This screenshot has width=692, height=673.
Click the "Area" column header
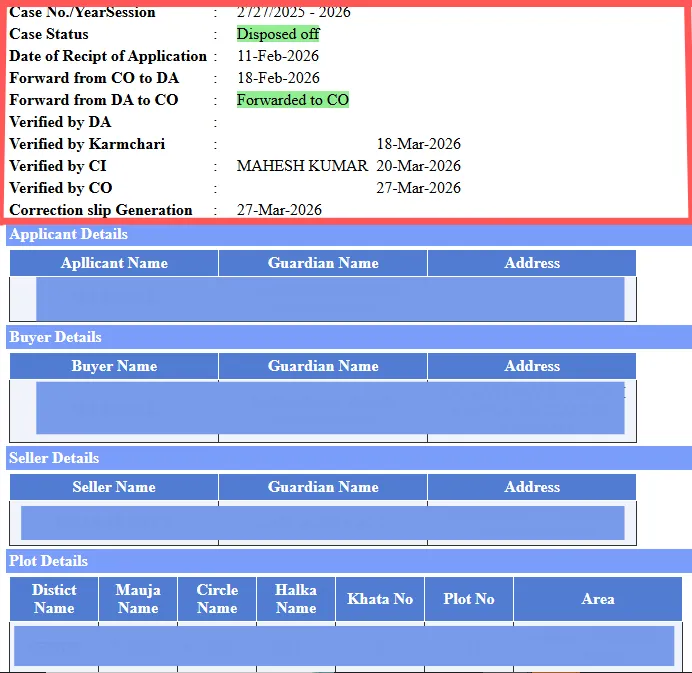point(598,599)
